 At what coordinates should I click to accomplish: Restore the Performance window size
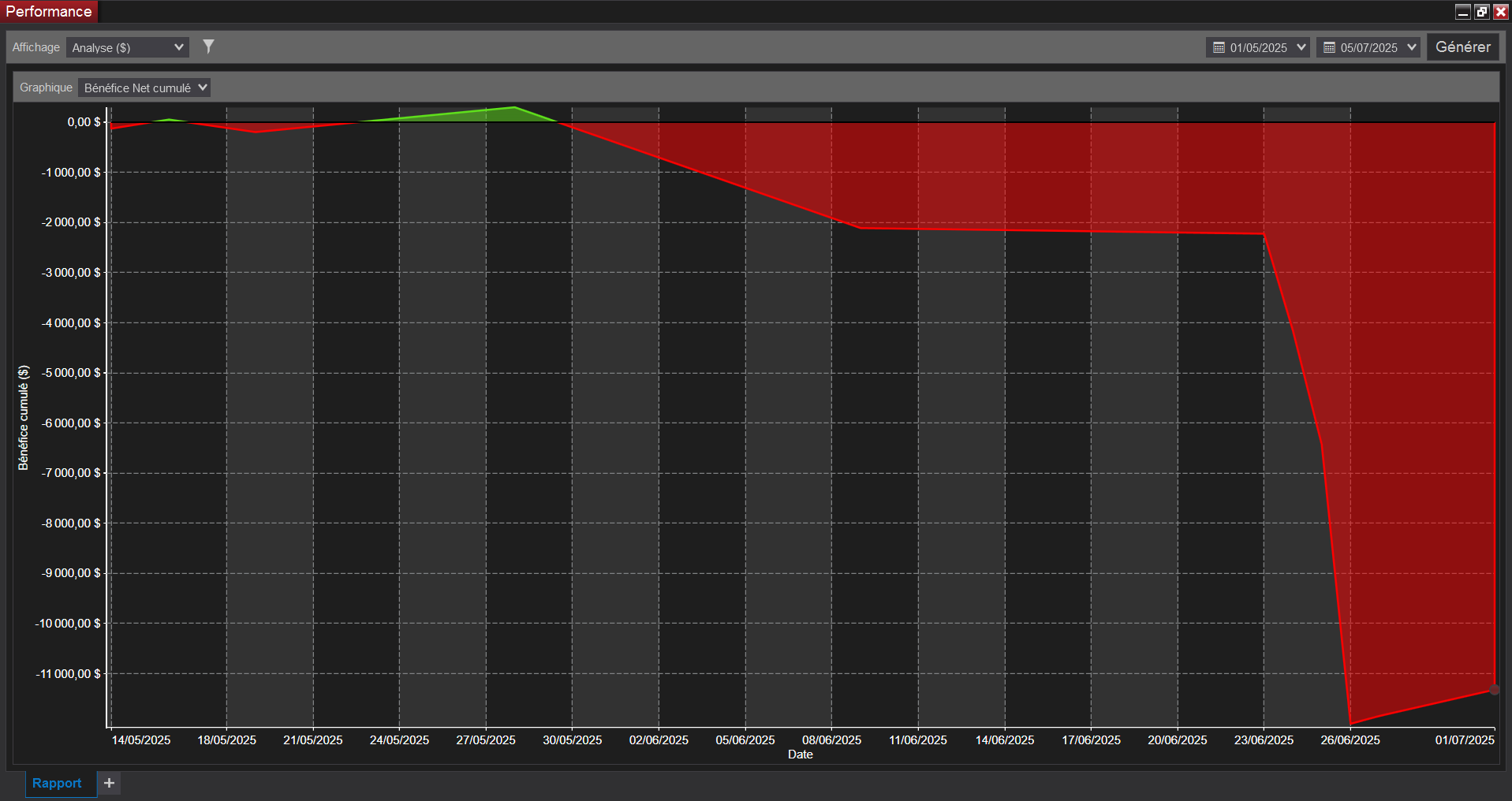(1482, 12)
